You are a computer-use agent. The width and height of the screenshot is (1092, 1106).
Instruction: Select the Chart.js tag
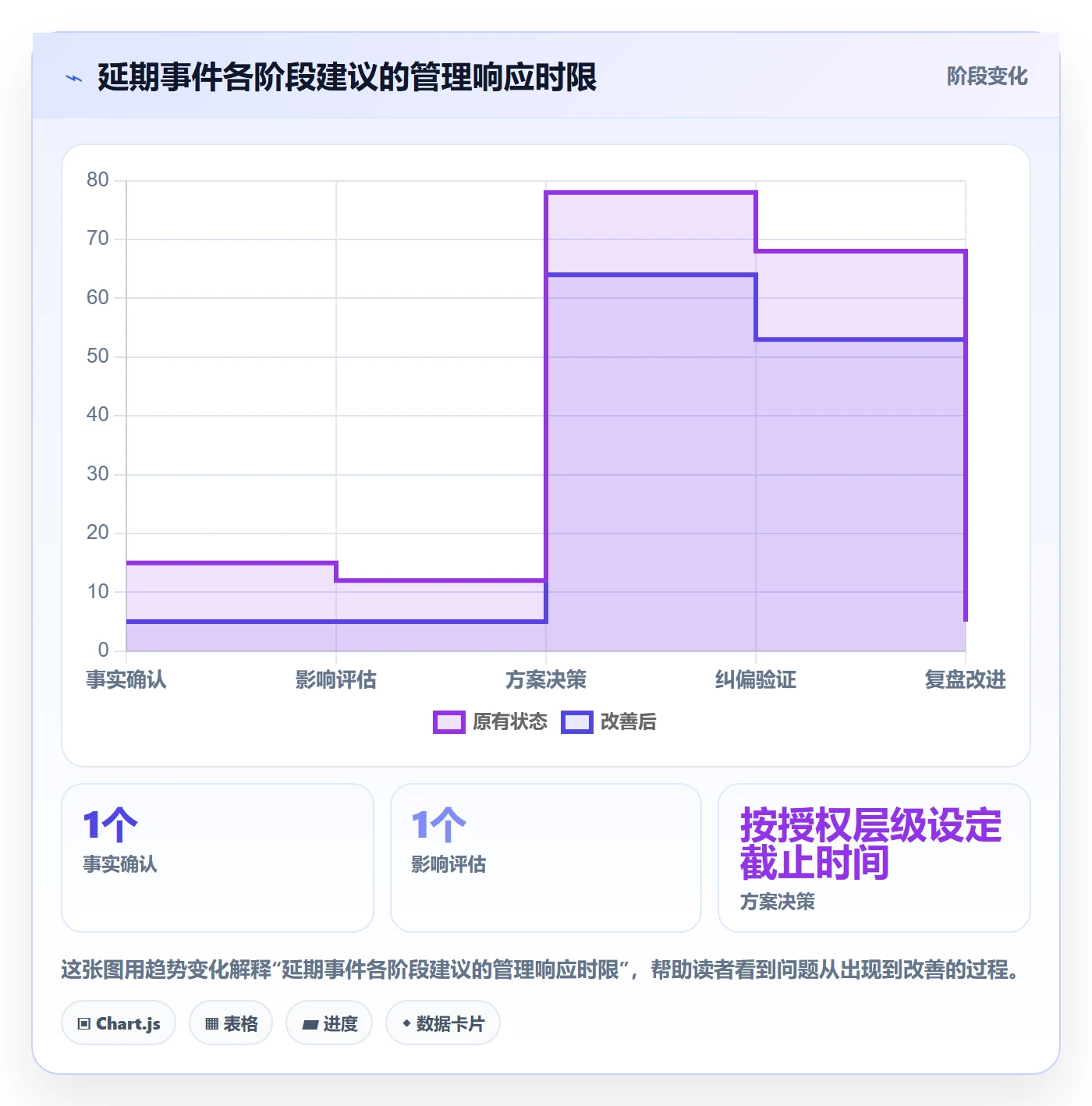pyautogui.click(x=119, y=1023)
